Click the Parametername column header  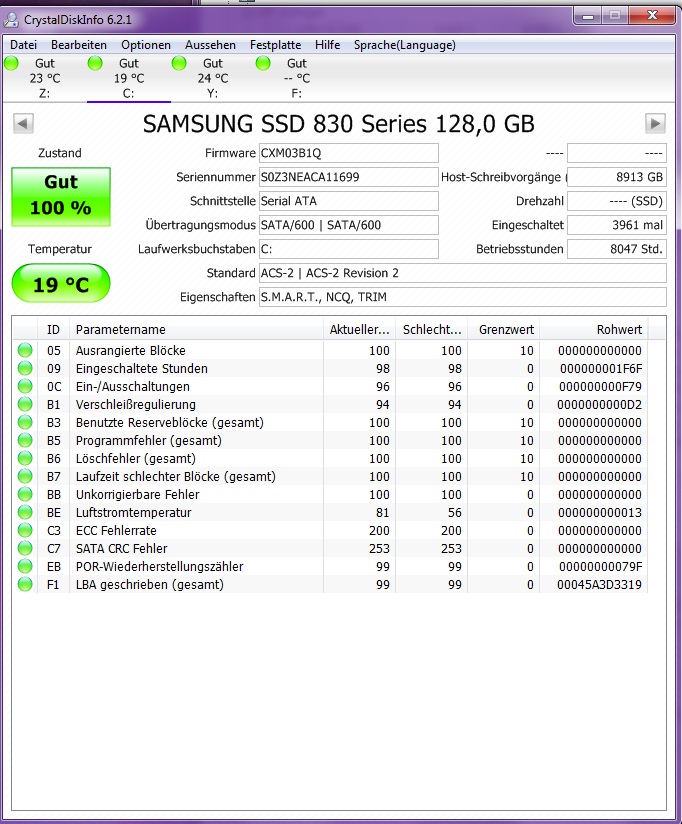click(x=197, y=329)
